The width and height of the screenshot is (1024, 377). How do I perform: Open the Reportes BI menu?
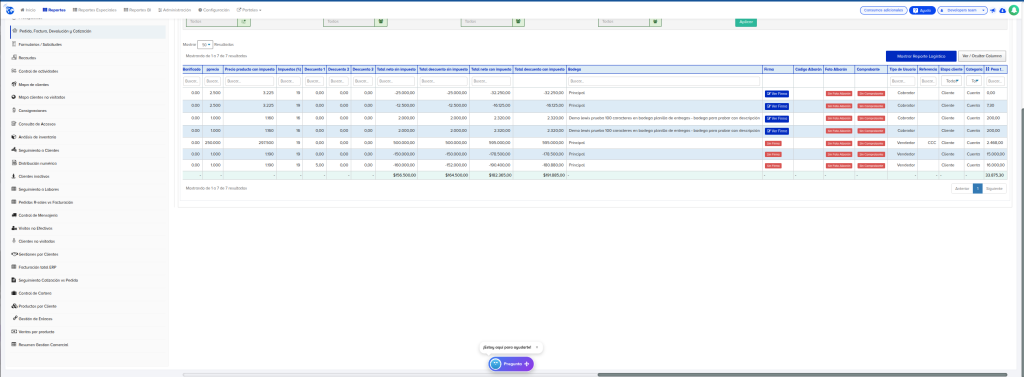tap(137, 10)
